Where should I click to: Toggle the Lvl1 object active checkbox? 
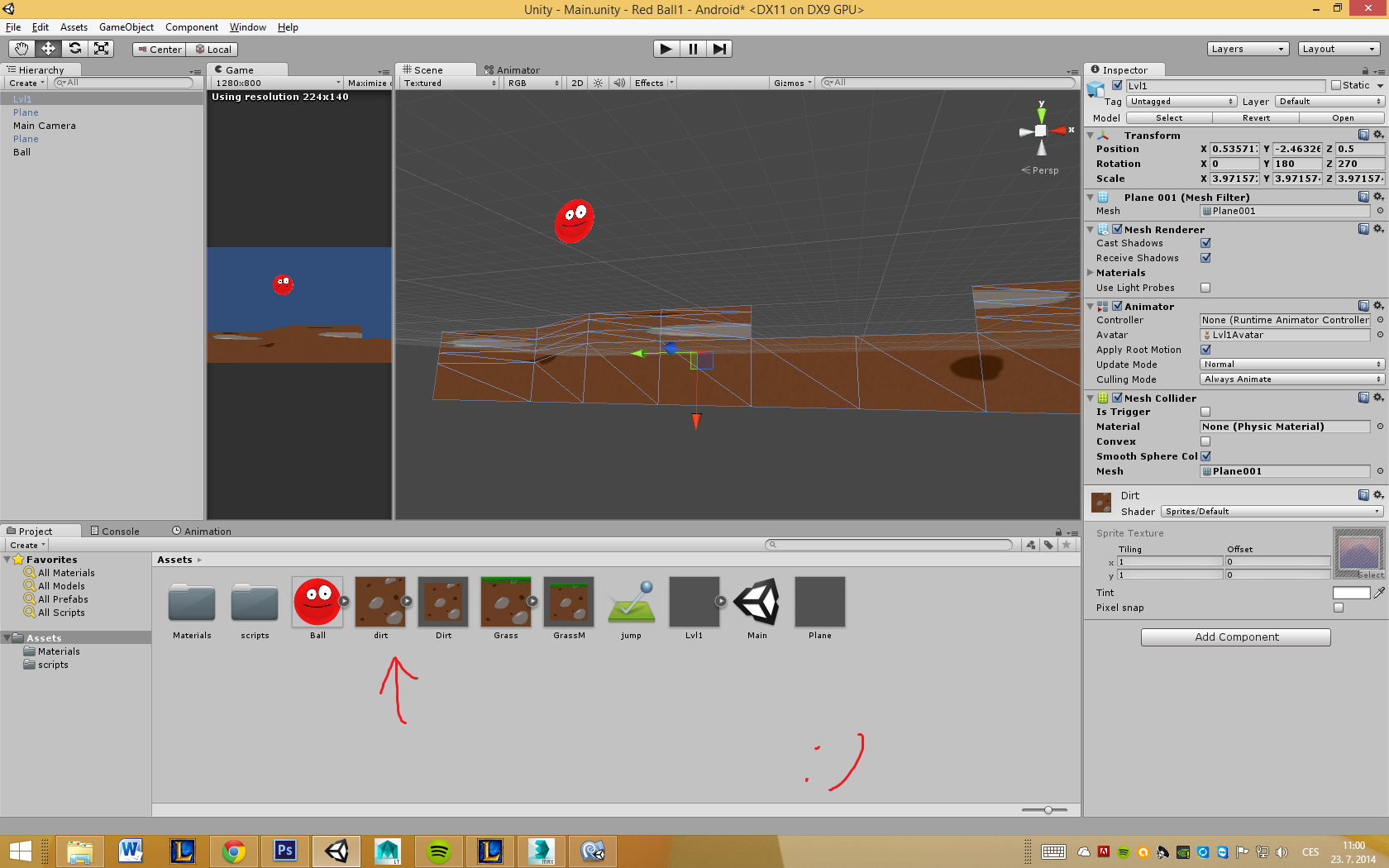1117,85
